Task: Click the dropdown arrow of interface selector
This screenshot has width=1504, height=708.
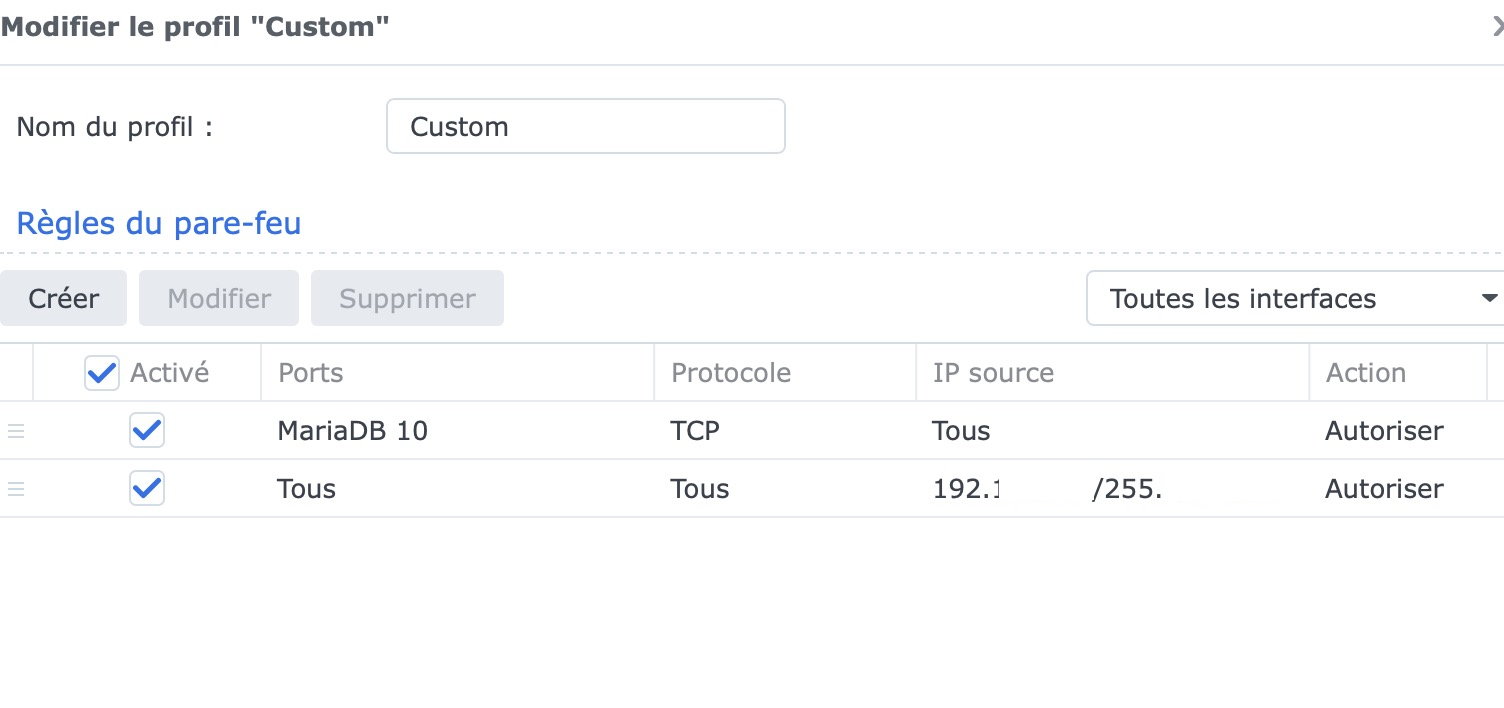Action: tap(1489, 298)
